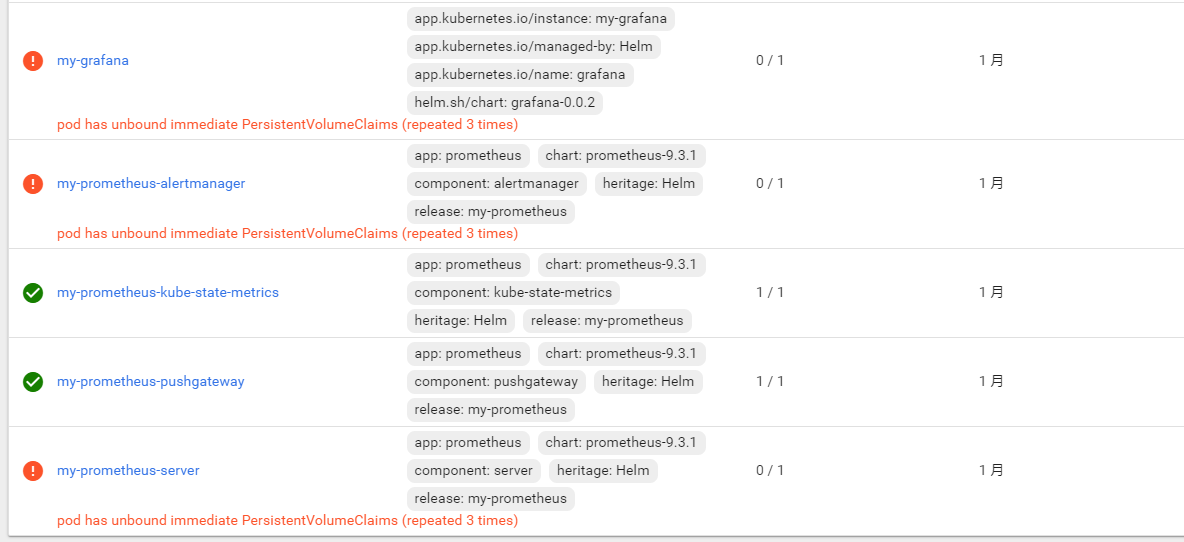Click app: prometheus chip in the server row
This screenshot has height=542, width=1184.
pyautogui.click(x=468, y=443)
